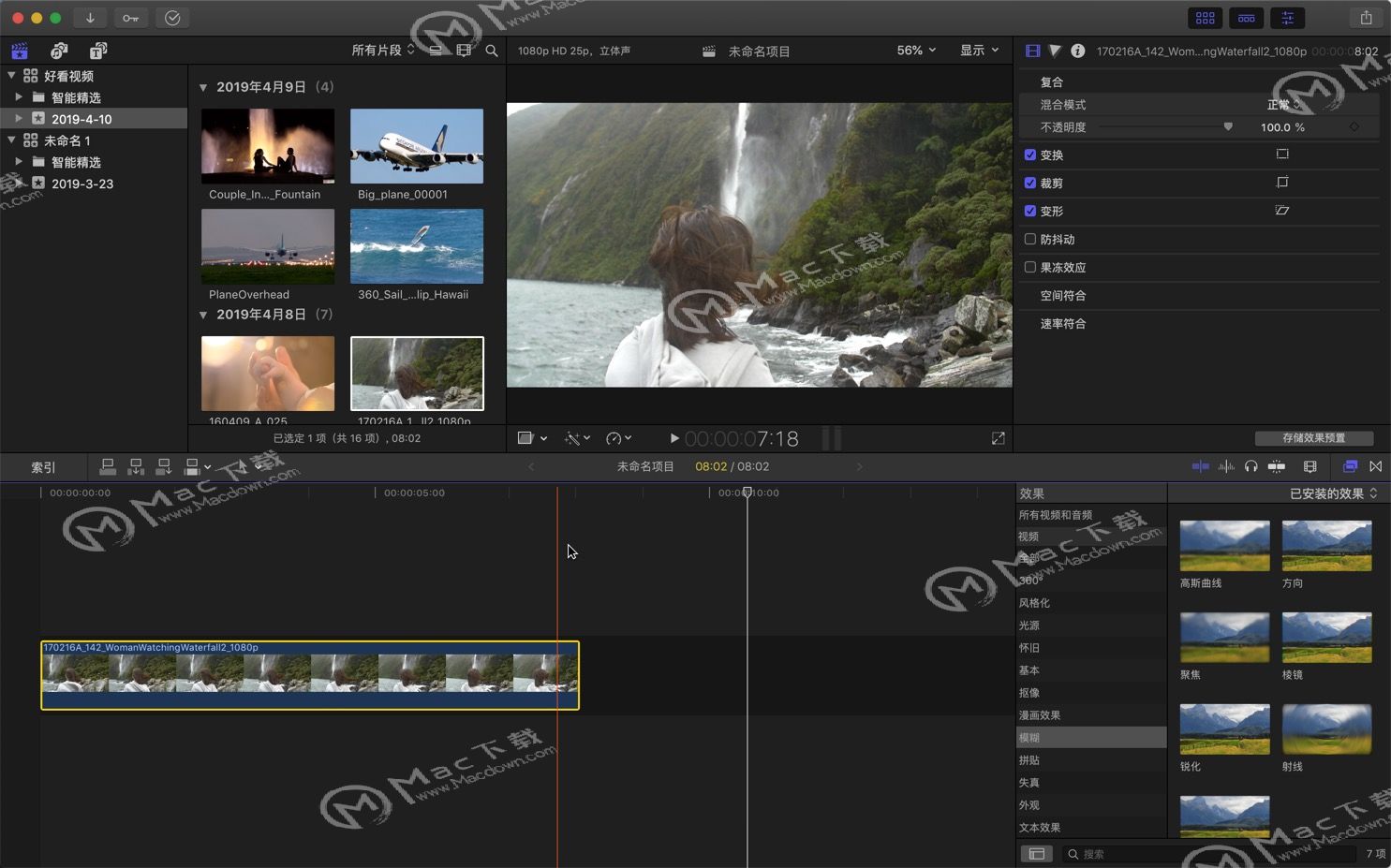1391x868 pixels.
Task: Open the 索引 timeline index
Action: click(43, 467)
